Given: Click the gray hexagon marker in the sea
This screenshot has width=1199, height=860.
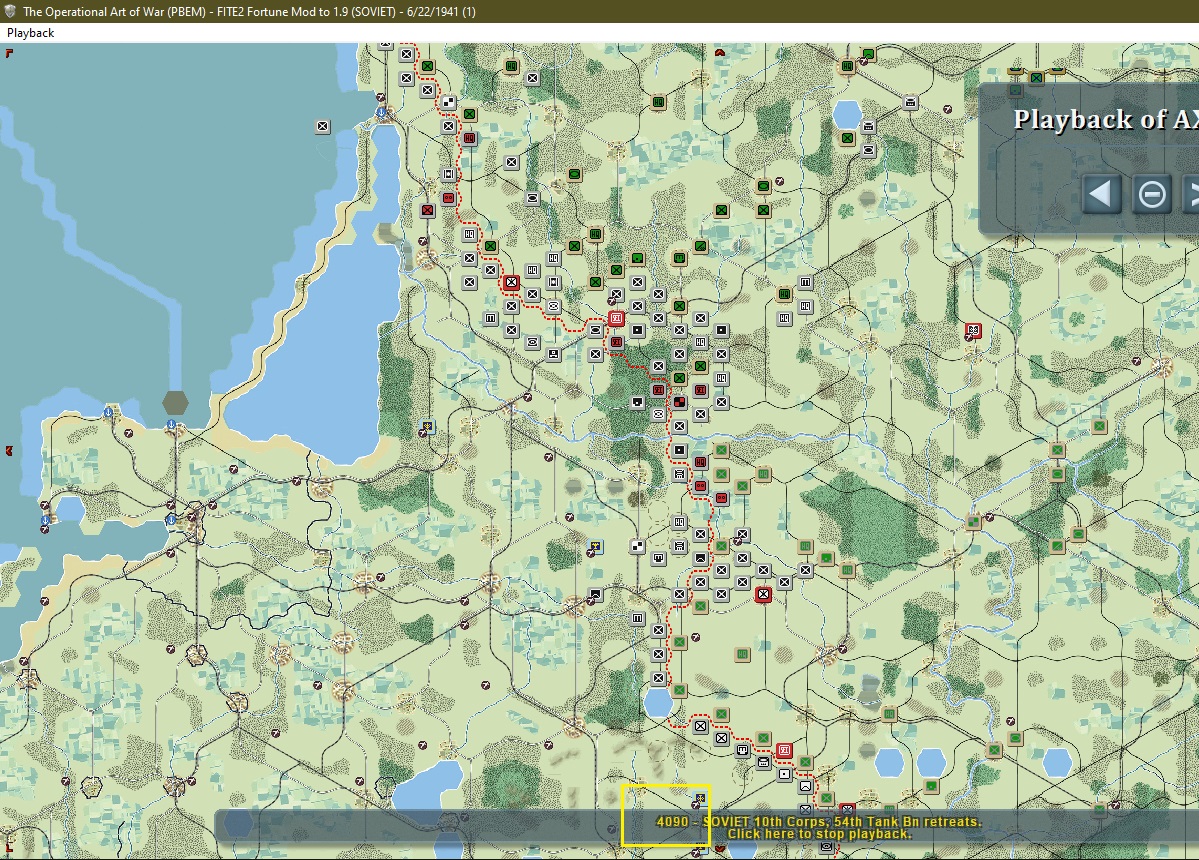Looking at the screenshot, I should pos(175,402).
